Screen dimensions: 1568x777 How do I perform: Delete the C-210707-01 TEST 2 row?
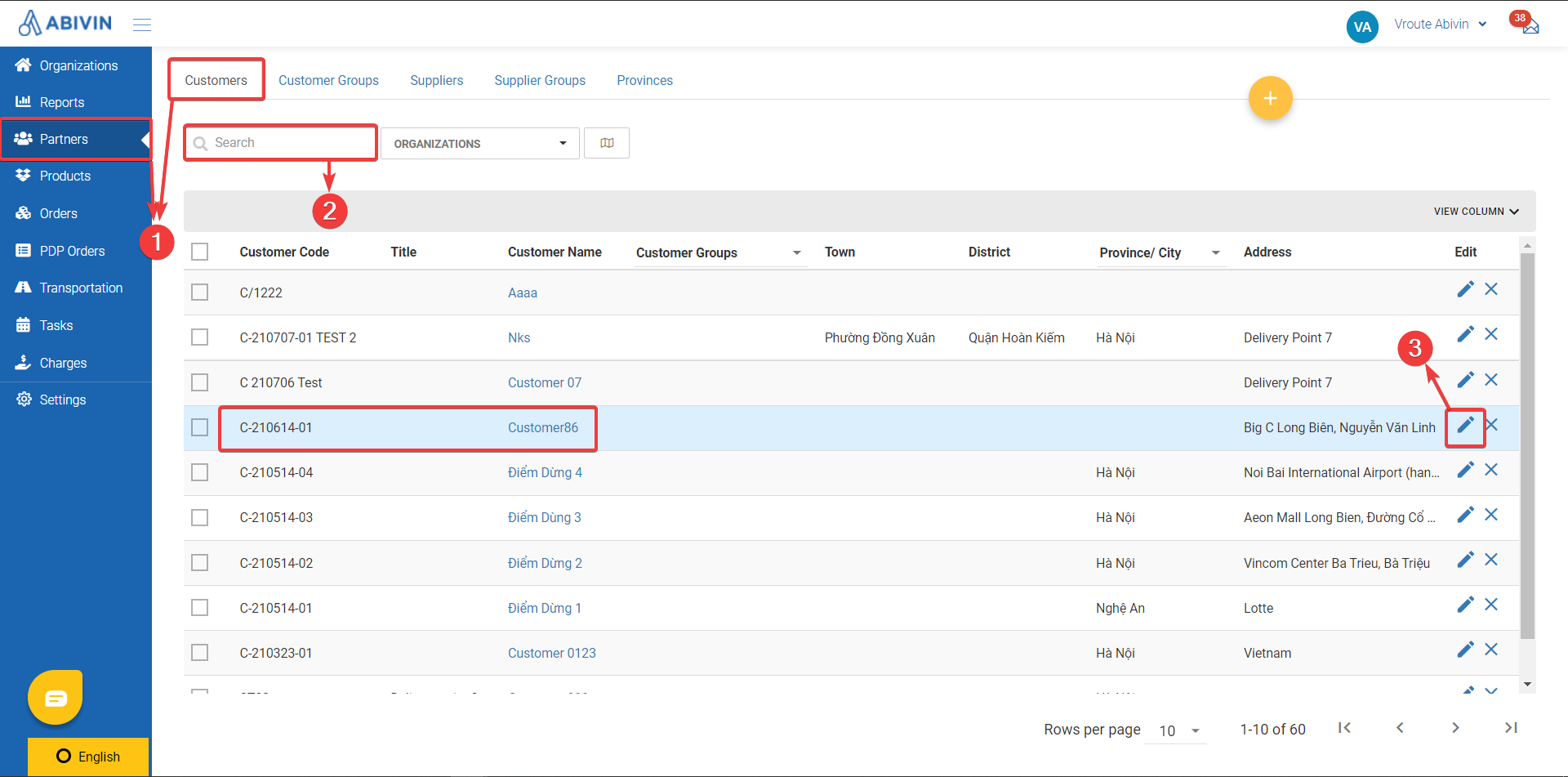pyautogui.click(x=1491, y=334)
